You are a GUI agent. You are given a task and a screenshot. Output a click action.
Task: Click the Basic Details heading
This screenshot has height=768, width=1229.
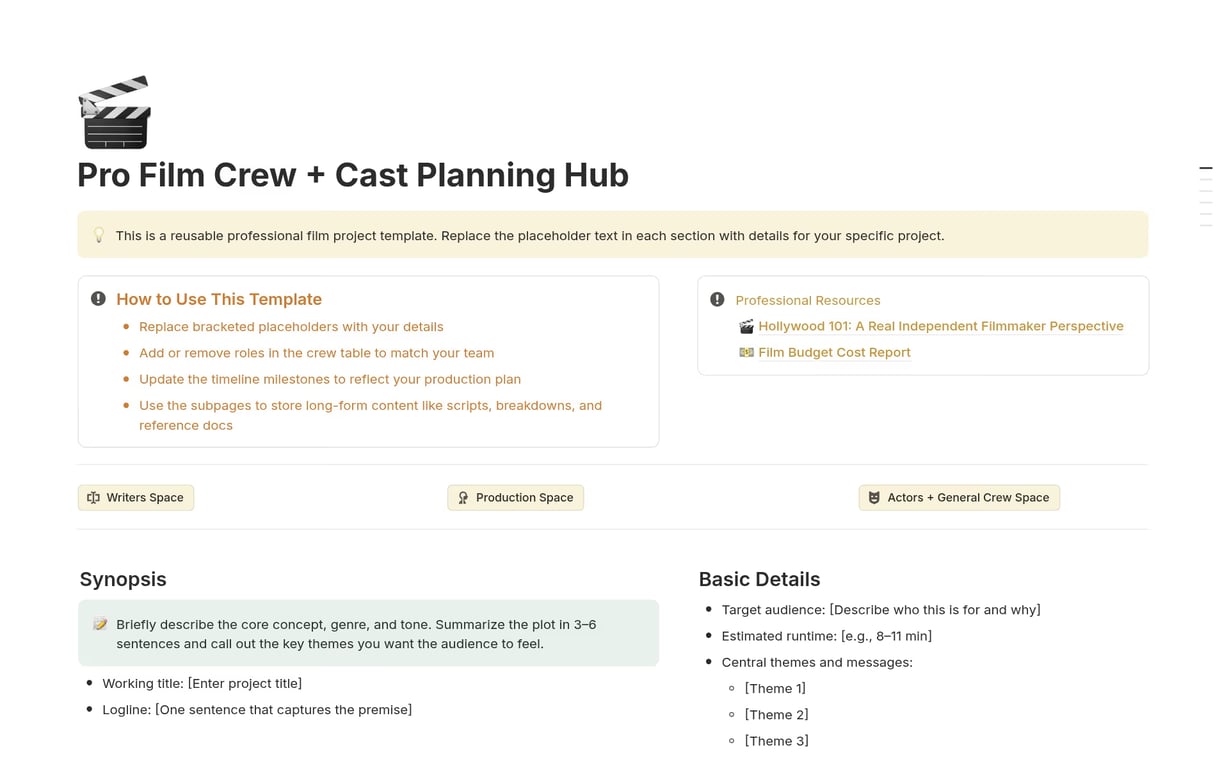(759, 579)
